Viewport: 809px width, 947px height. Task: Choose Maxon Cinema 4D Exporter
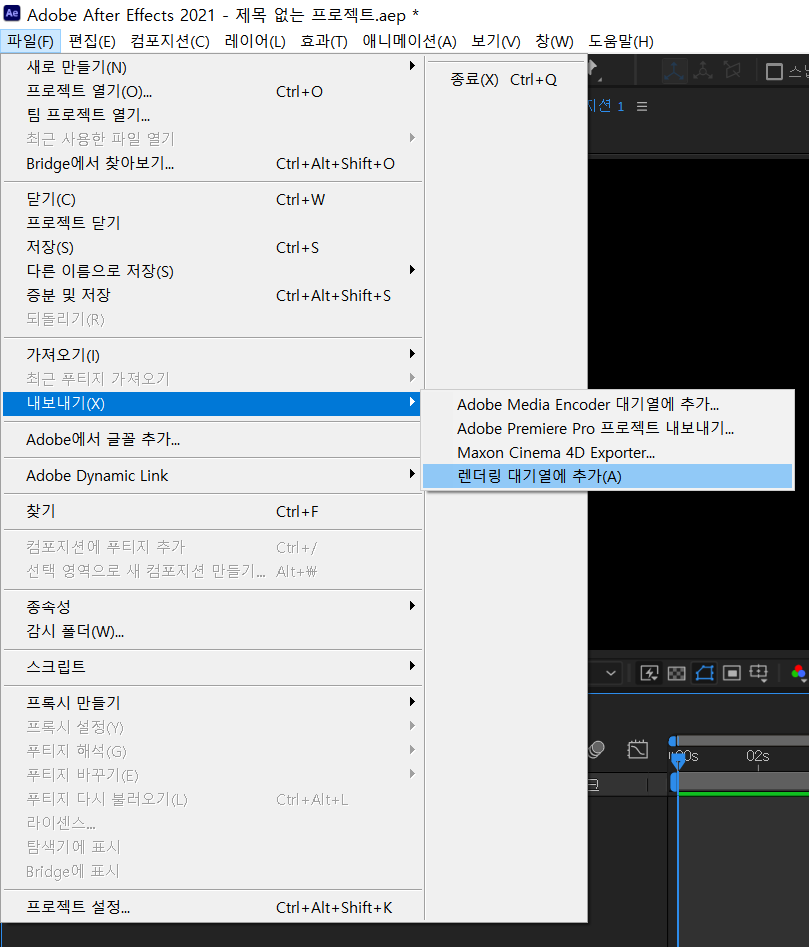[607, 452]
